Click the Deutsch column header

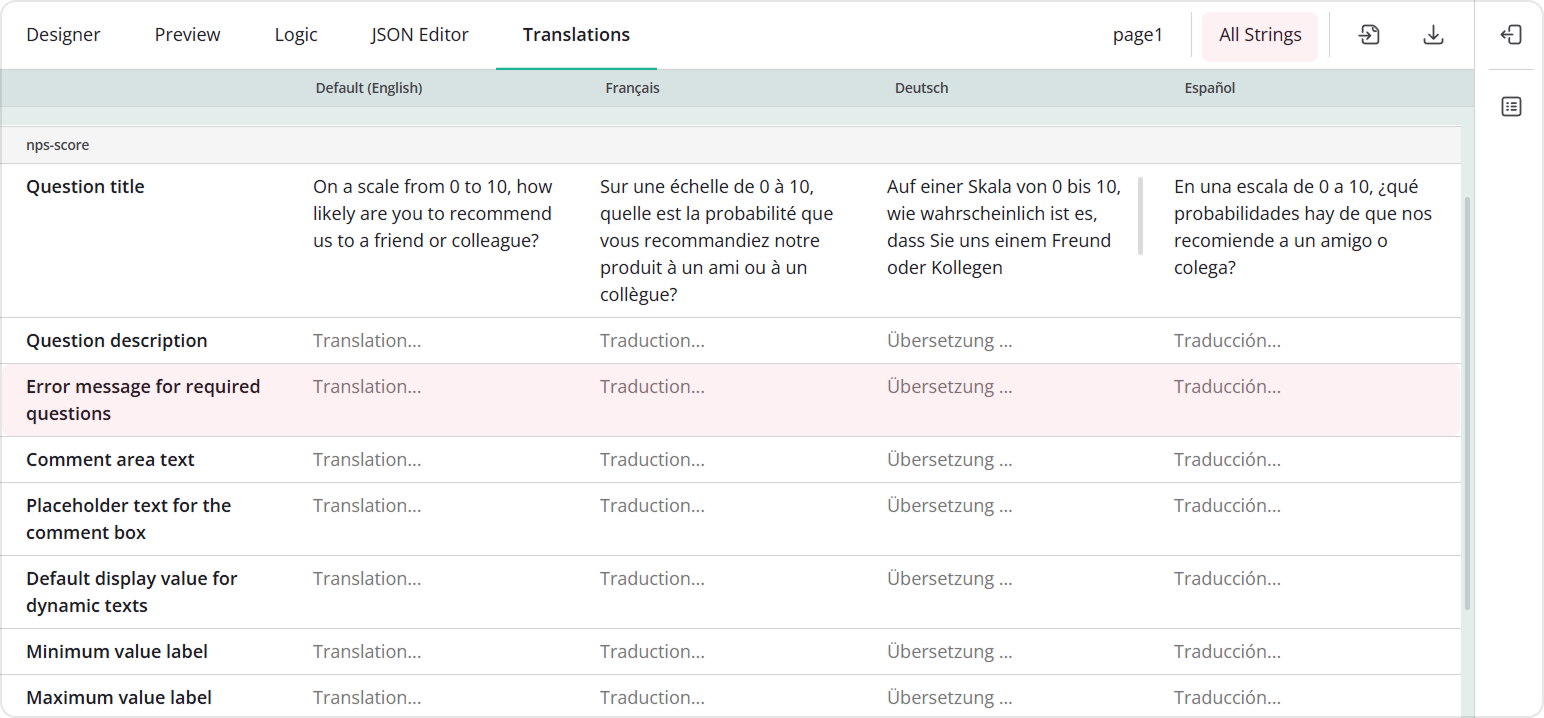coord(921,87)
